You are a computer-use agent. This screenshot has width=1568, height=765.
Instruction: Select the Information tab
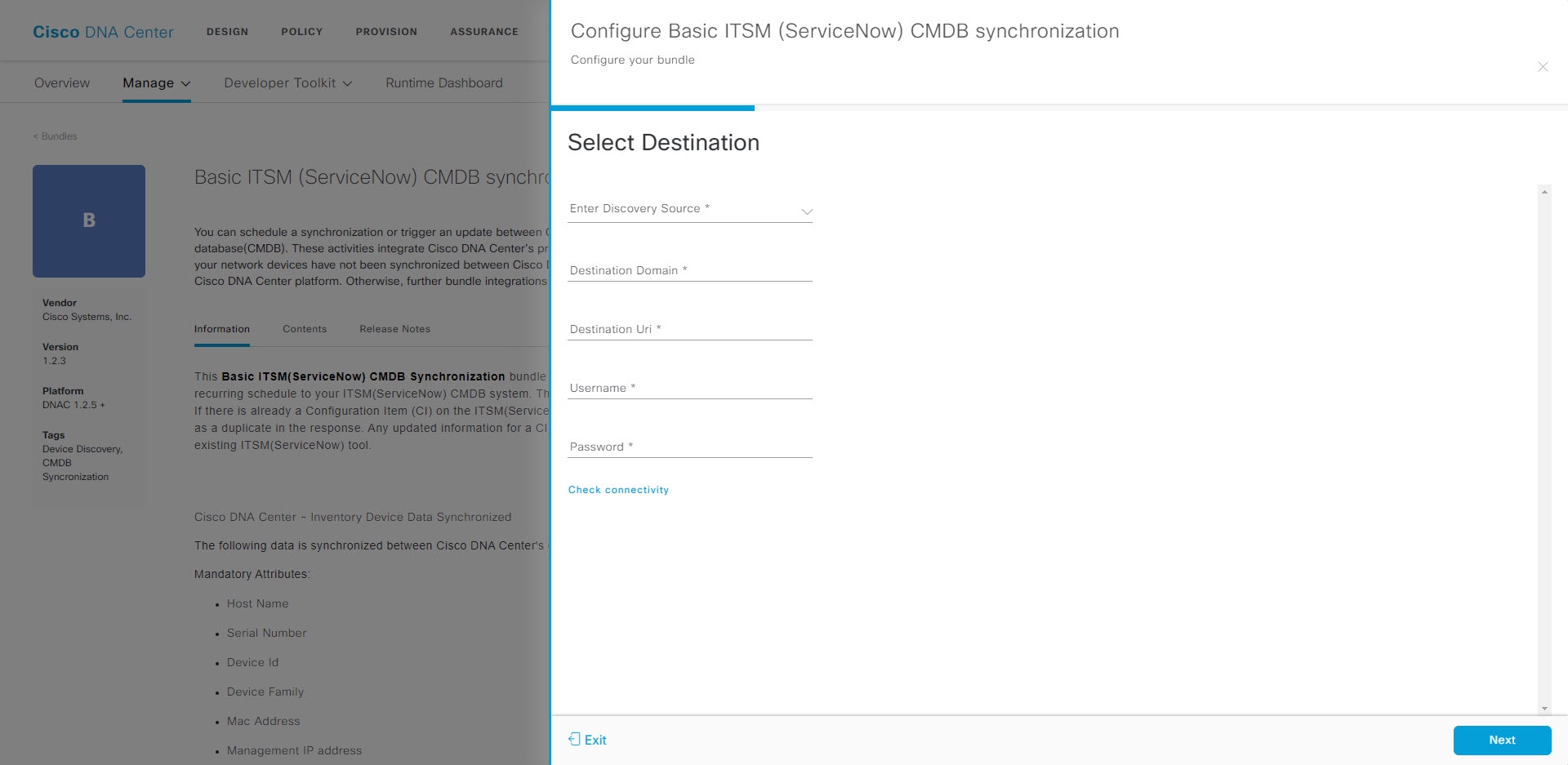click(x=222, y=329)
